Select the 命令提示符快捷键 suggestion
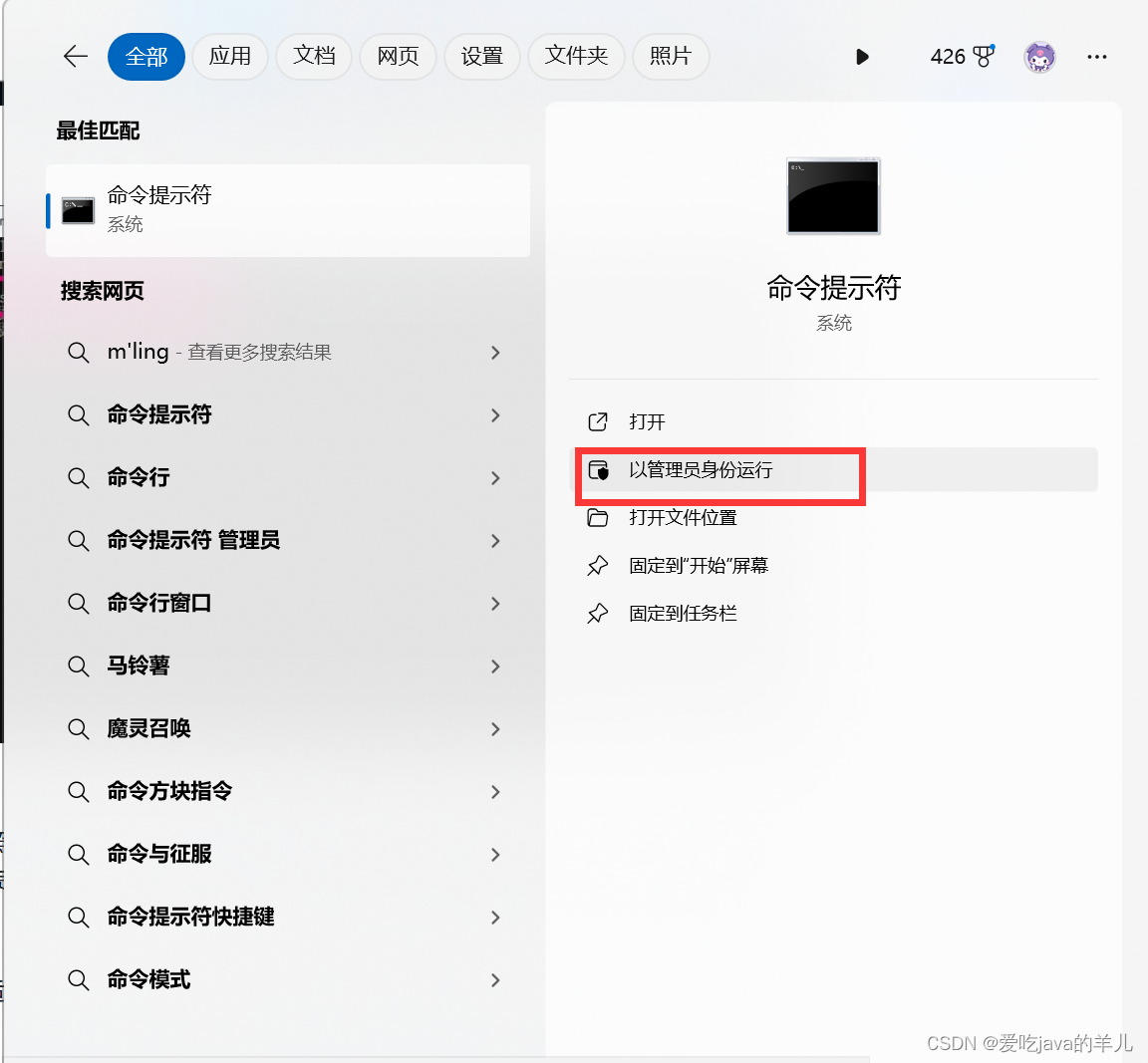Image resolution: width=1148 pixels, height=1063 pixels. (x=288, y=918)
